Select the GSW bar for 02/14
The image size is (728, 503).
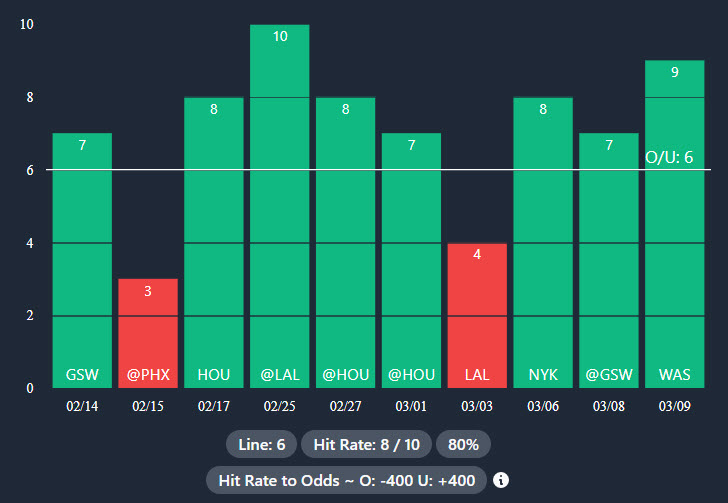tap(82, 260)
